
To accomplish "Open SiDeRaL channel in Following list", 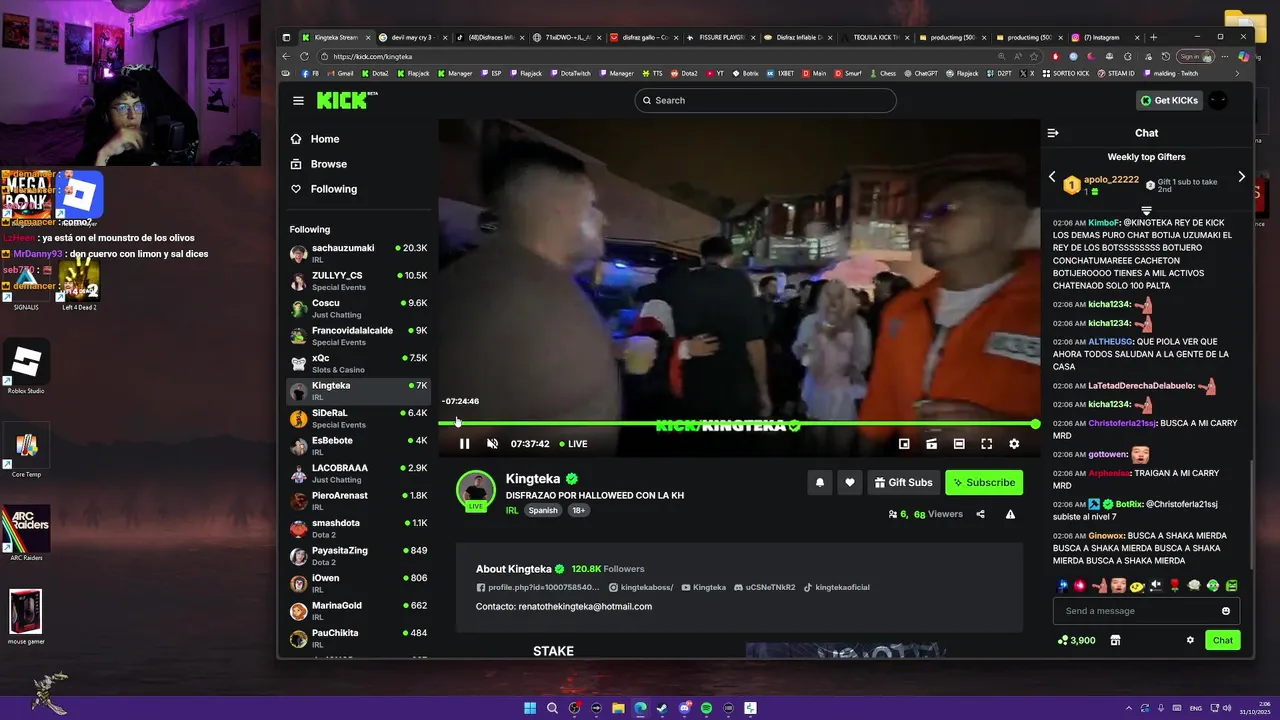I will point(359,418).
